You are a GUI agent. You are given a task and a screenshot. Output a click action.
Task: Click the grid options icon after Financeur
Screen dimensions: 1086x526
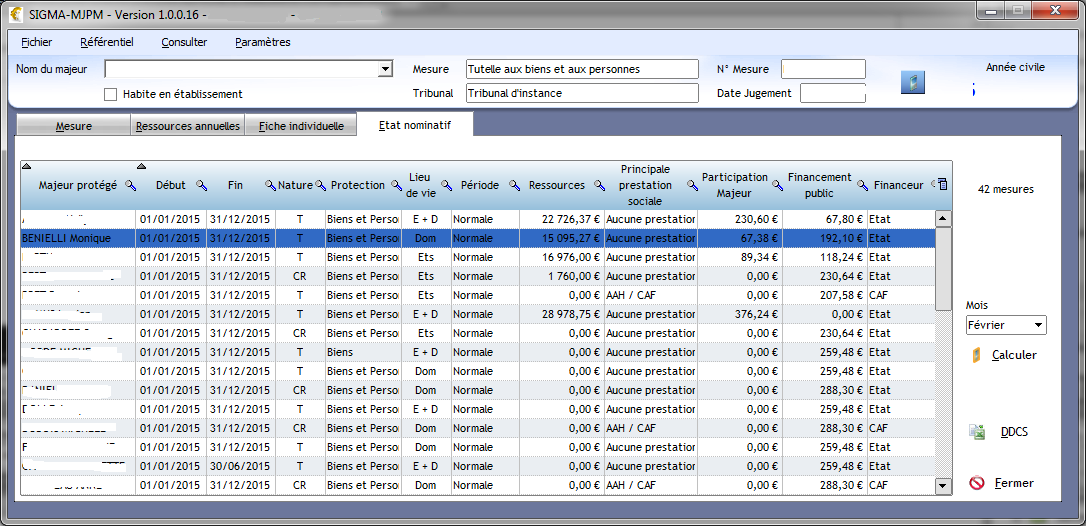[942, 185]
